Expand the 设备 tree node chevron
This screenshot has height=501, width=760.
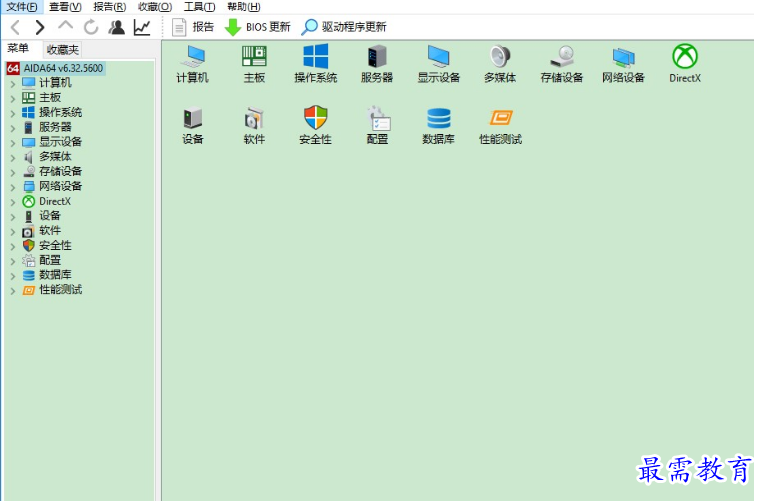pyautogui.click(x=13, y=217)
